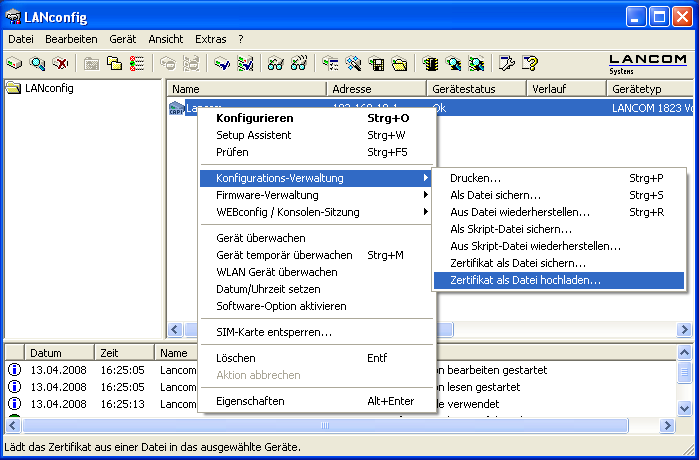
Task: Open the Bearbeiten menu
Action: (x=71, y=39)
